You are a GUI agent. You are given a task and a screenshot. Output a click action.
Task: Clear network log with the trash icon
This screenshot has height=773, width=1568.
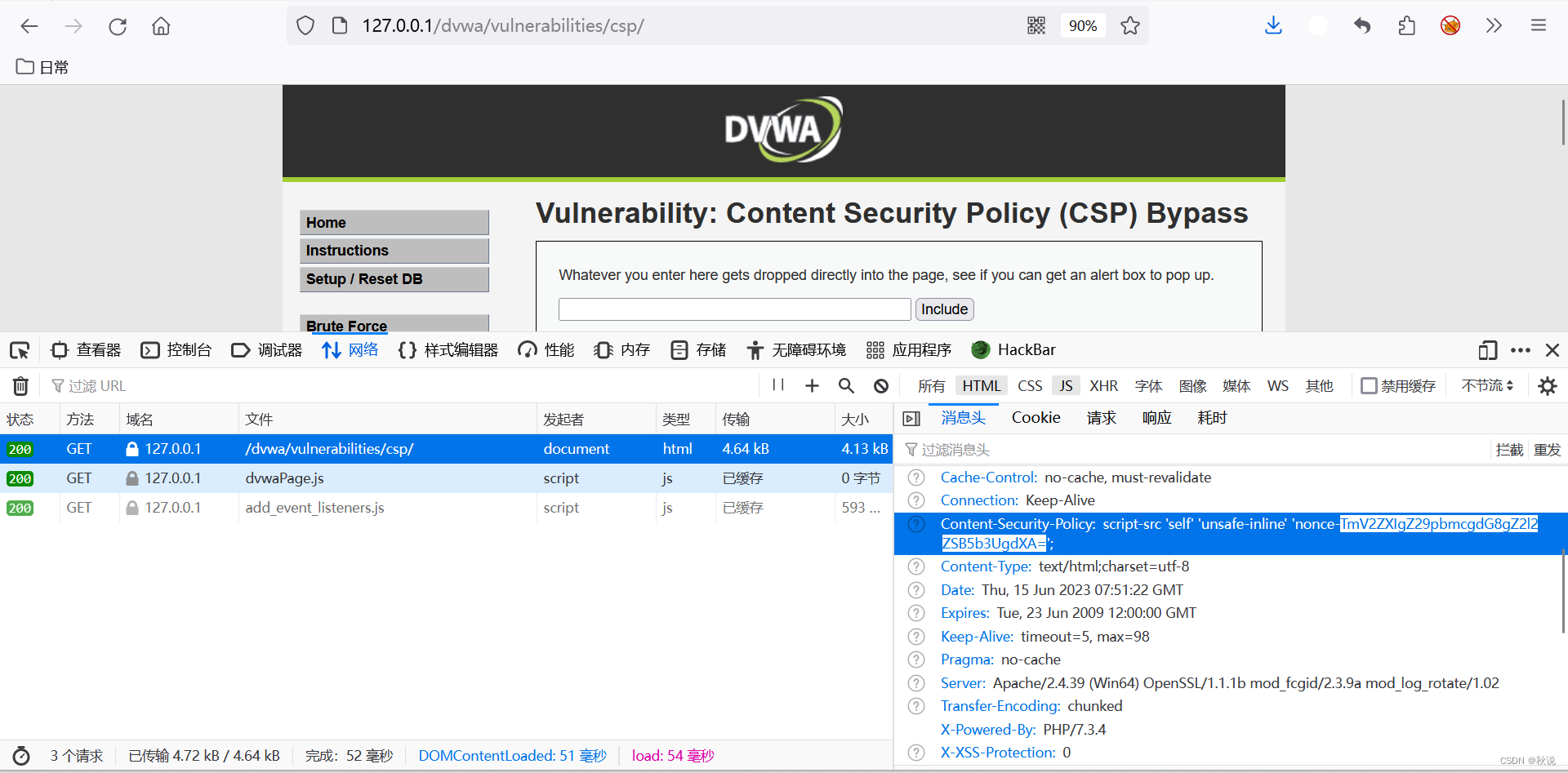(20, 386)
